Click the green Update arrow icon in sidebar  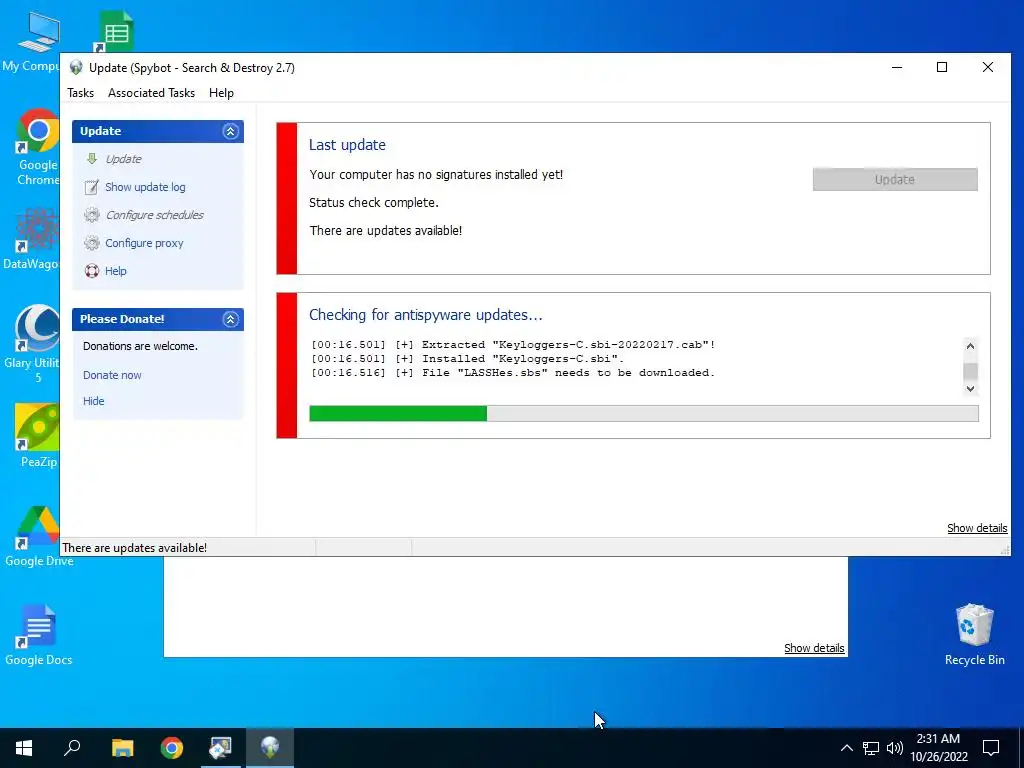(x=92, y=159)
